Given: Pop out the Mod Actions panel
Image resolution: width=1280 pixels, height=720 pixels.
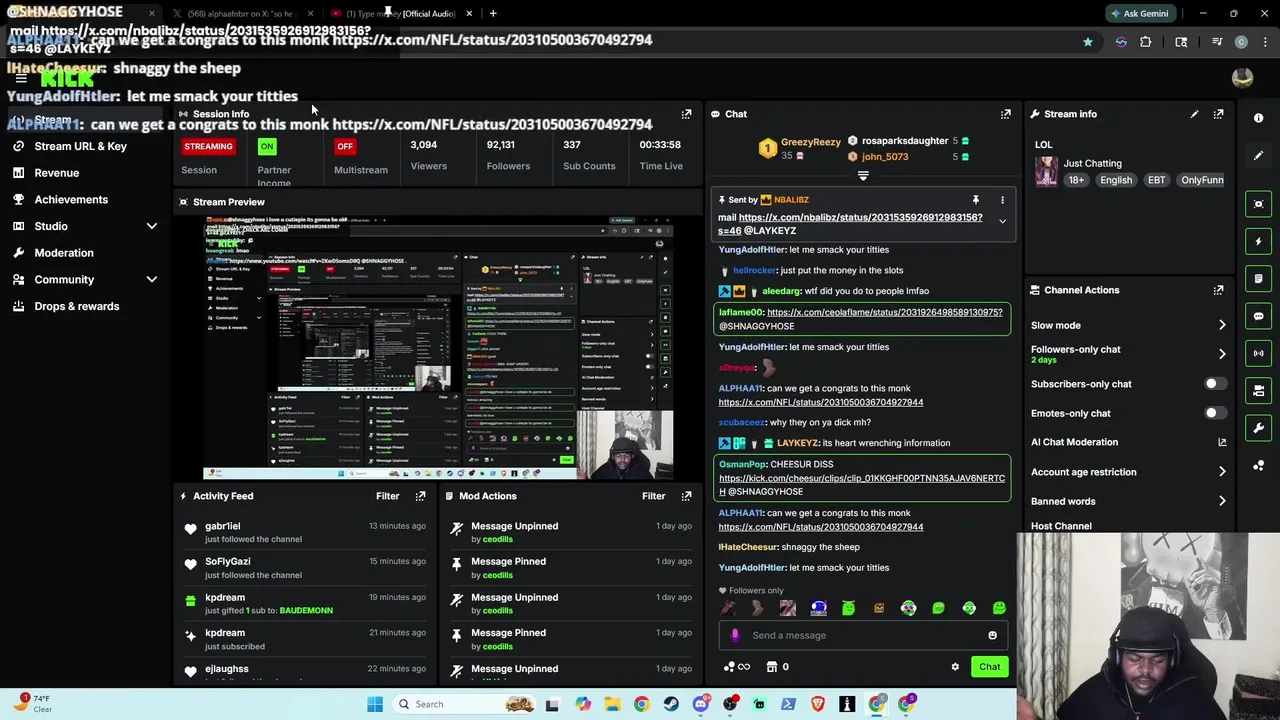Looking at the screenshot, I should [686, 496].
